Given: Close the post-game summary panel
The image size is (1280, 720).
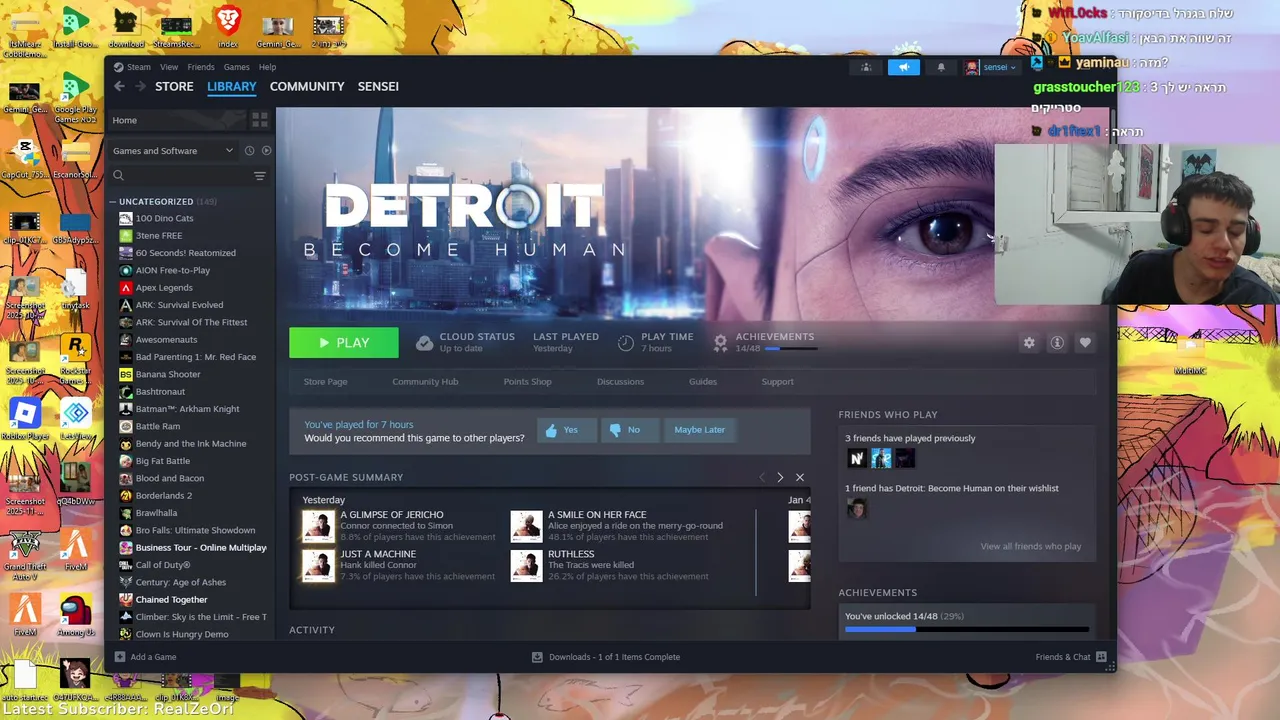Looking at the screenshot, I should point(799,478).
